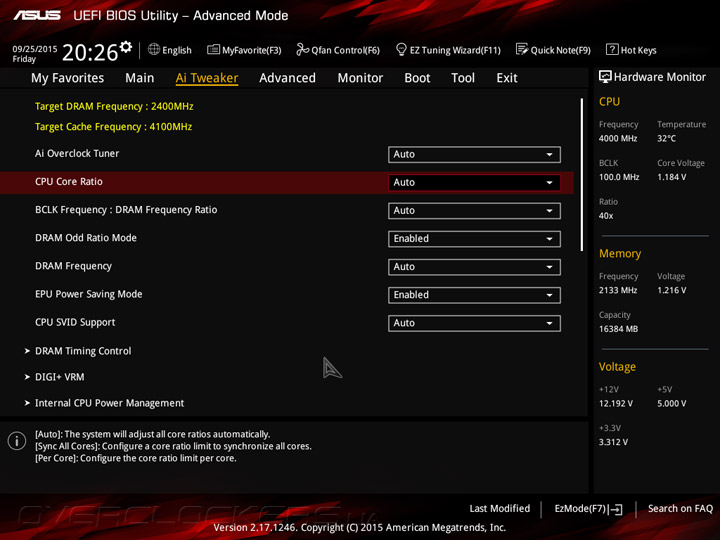Click the BCLK value 100.0 MHz
720x540 pixels.
tap(619, 177)
